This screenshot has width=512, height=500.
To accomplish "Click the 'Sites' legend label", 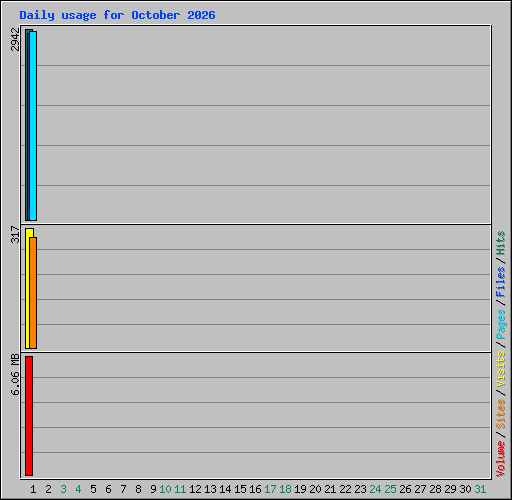I will coord(500,414).
